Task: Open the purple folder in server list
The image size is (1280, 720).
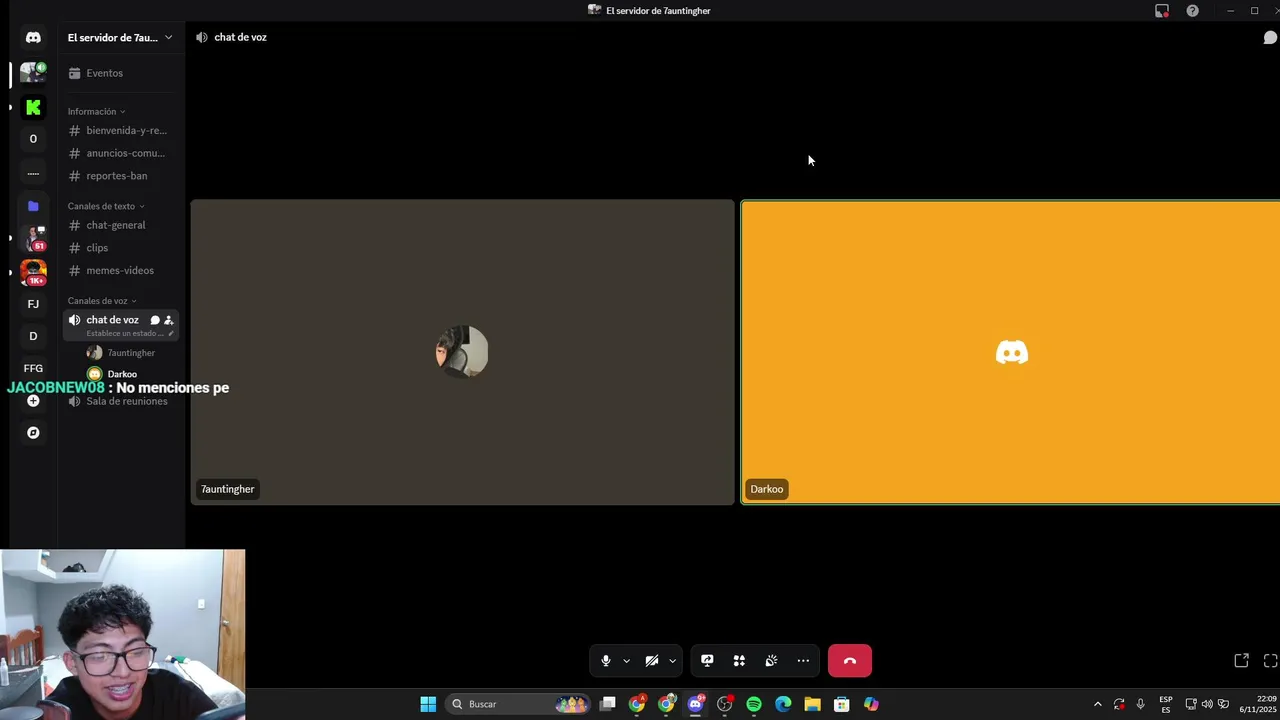Action: click(x=33, y=206)
